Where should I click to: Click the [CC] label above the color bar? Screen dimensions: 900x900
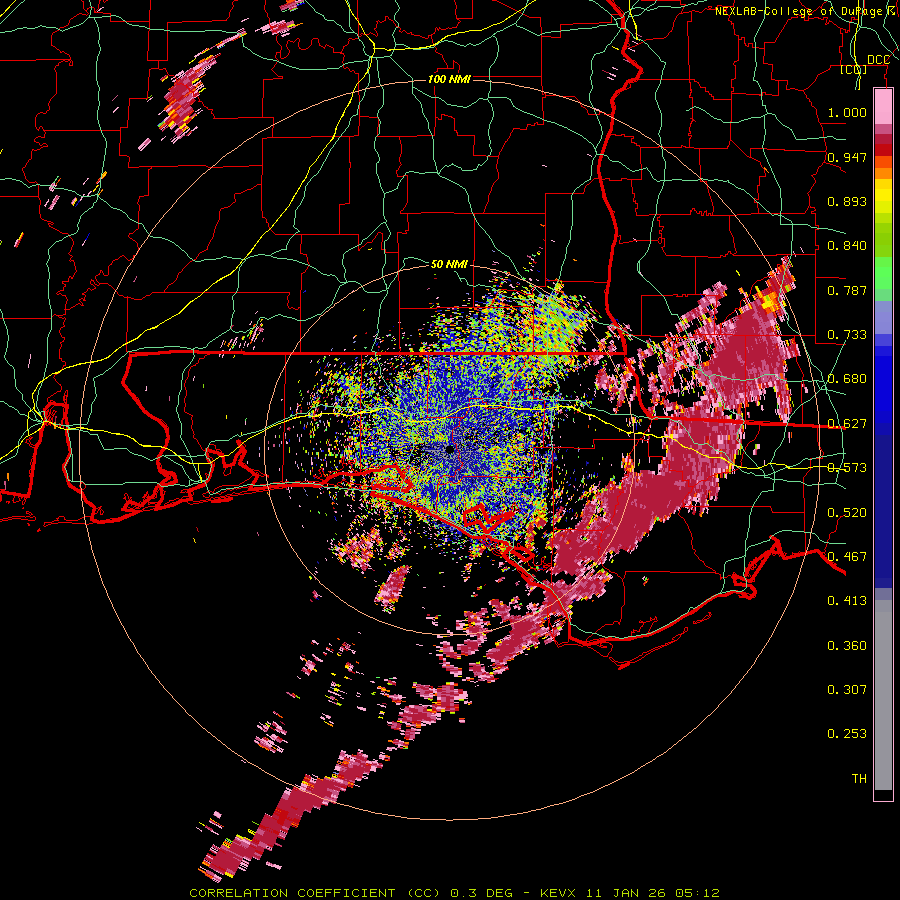tap(854, 69)
